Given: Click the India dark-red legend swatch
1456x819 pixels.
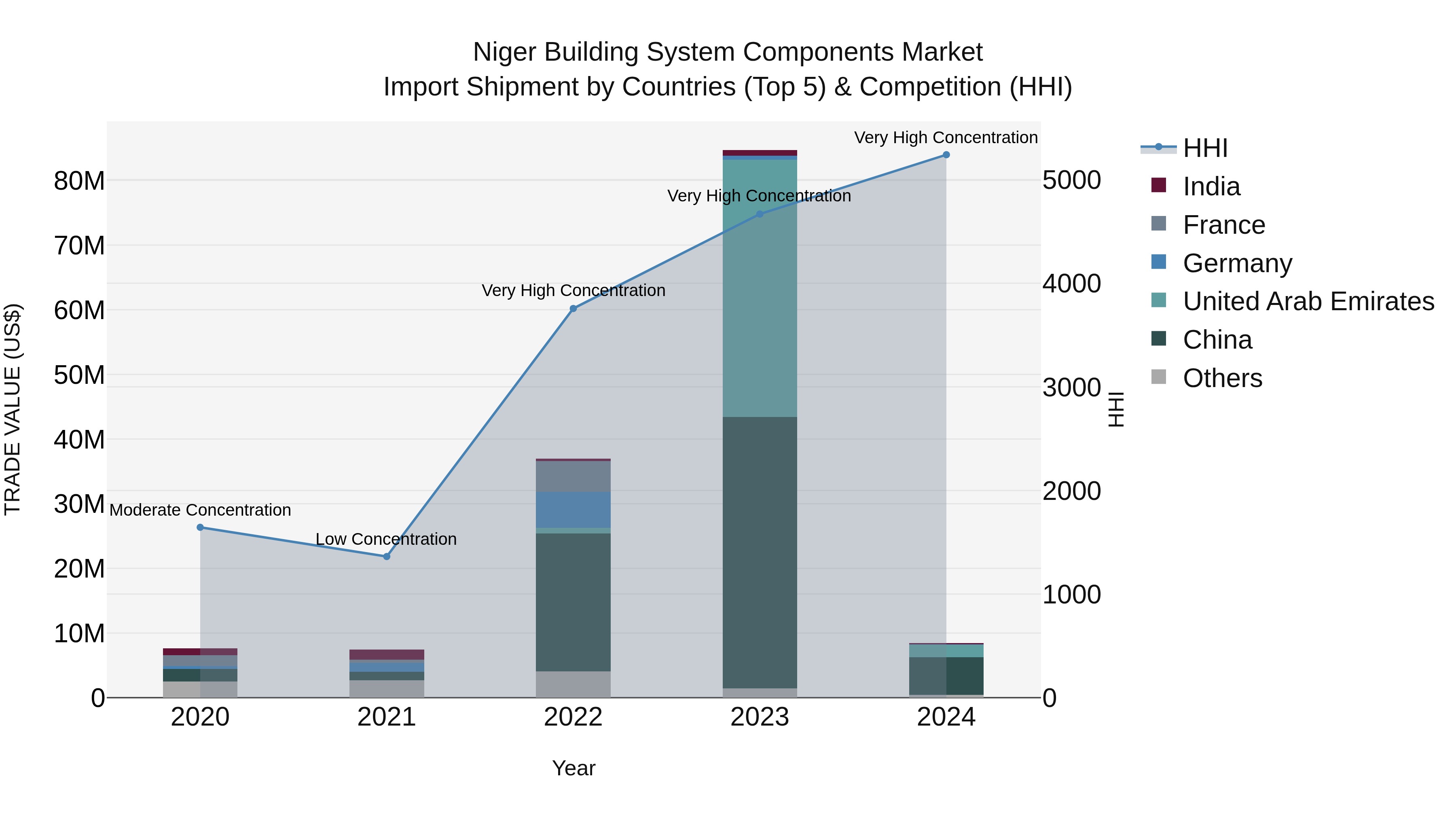Looking at the screenshot, I should point(1159,185).
